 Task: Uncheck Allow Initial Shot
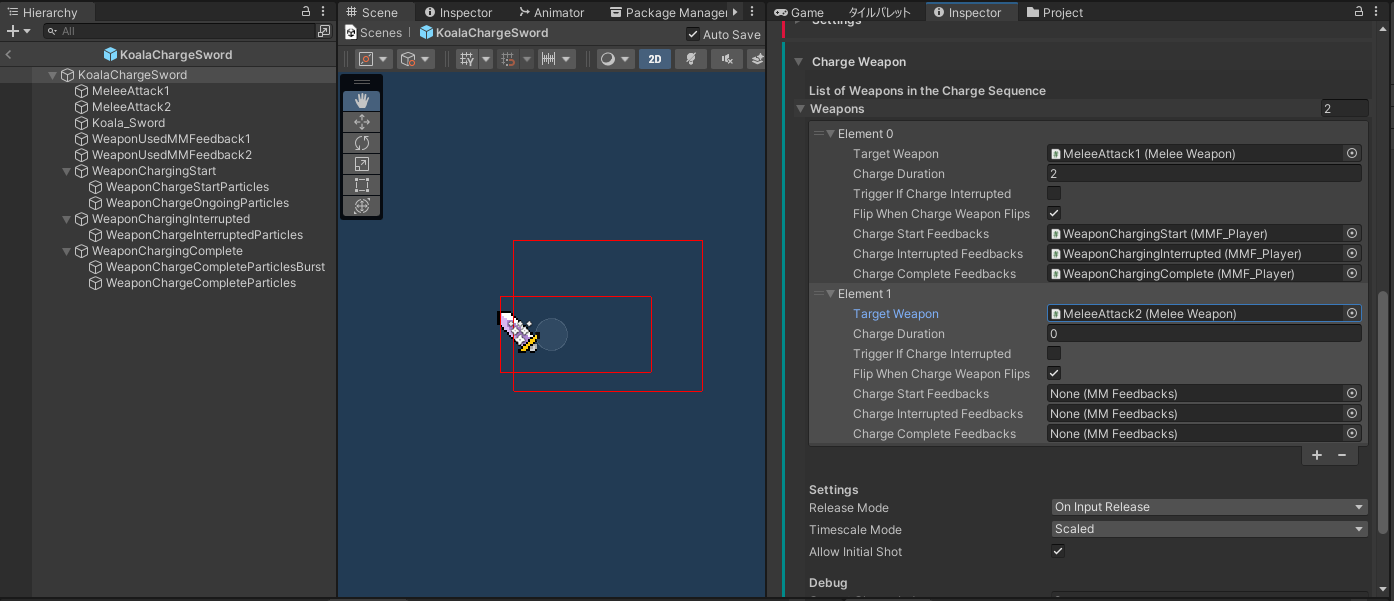click(x=1058, y=551)
